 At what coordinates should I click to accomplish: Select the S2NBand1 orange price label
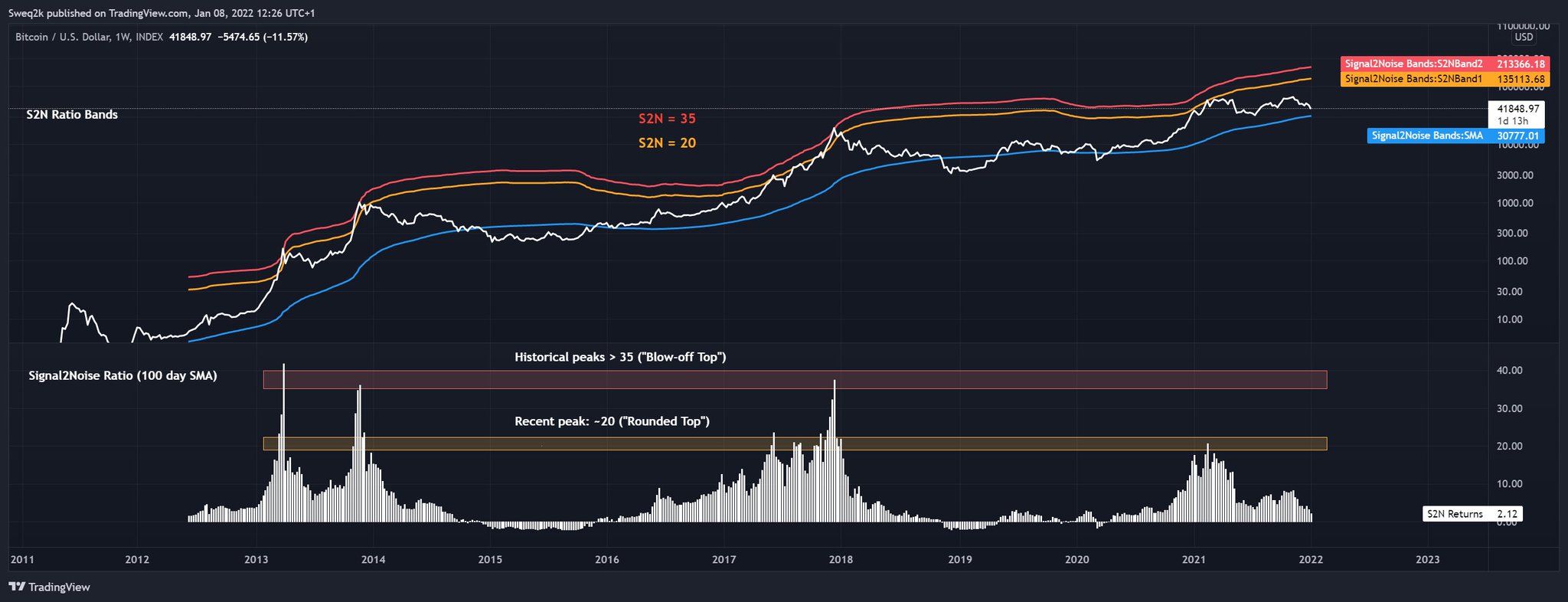coord(1445,79)
